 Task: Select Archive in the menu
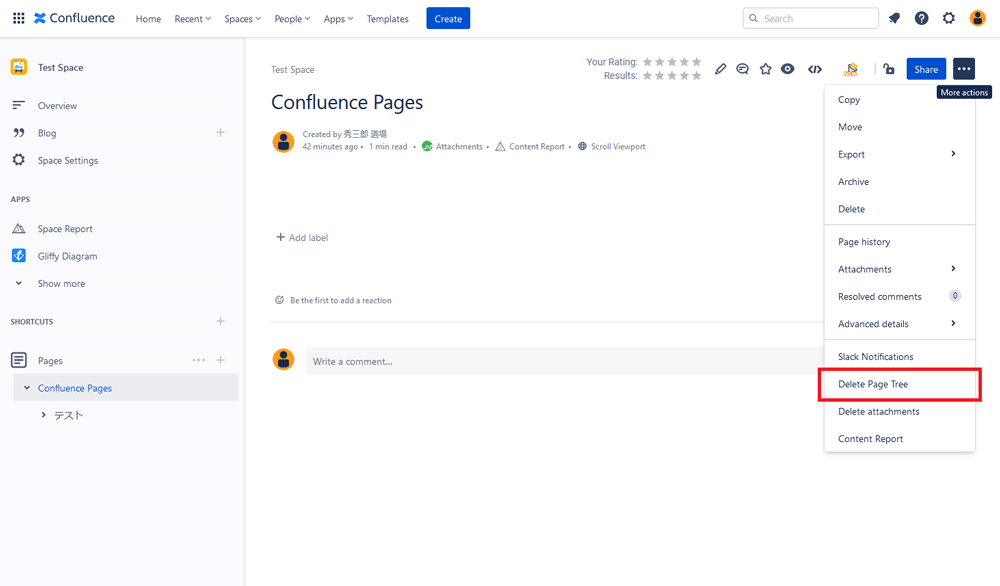[x=899, y=182]
